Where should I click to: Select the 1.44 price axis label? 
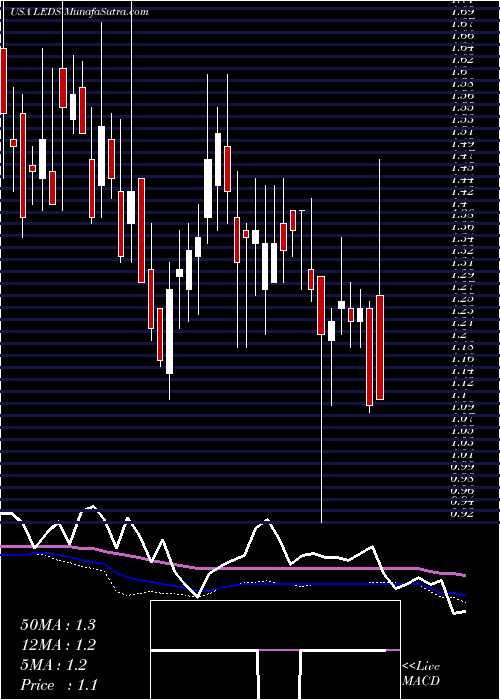pyautogui.click(x=462, y=180)
